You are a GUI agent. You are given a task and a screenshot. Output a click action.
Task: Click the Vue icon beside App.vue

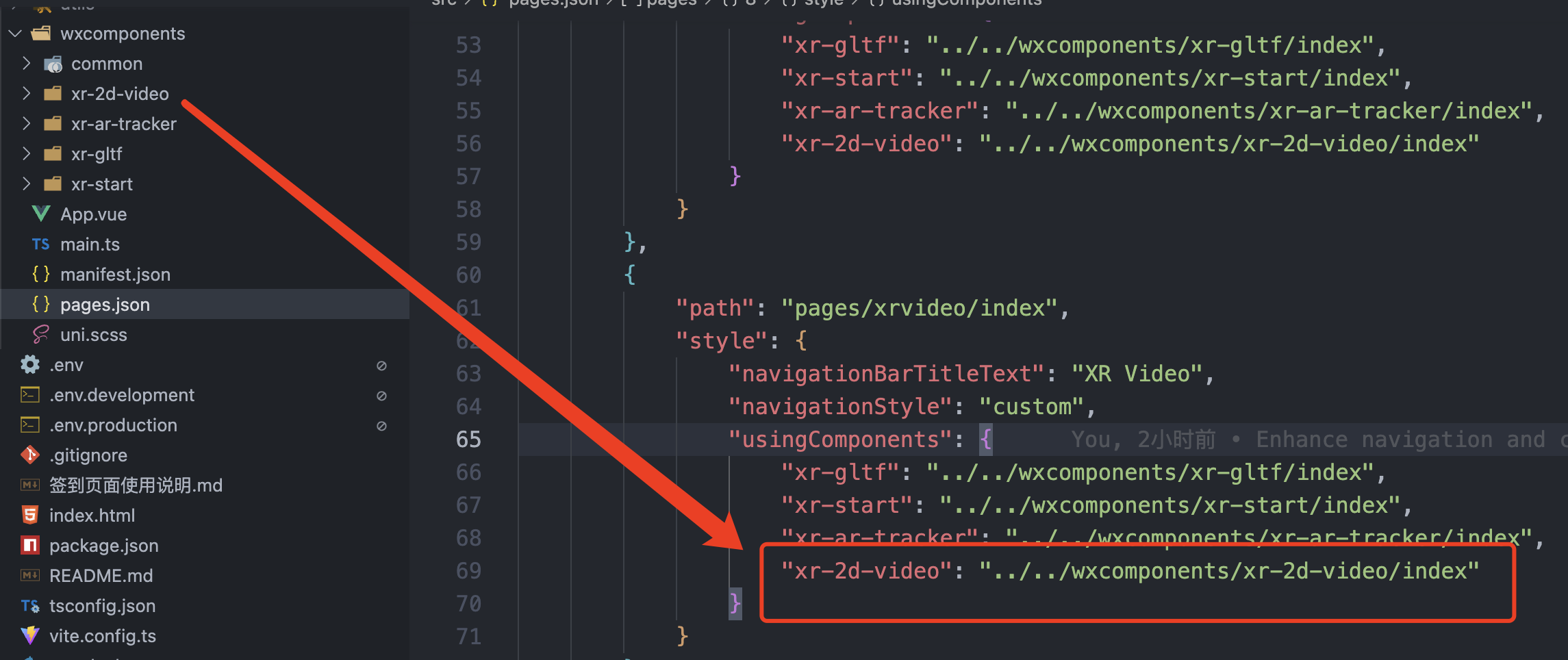pos(41,214)
